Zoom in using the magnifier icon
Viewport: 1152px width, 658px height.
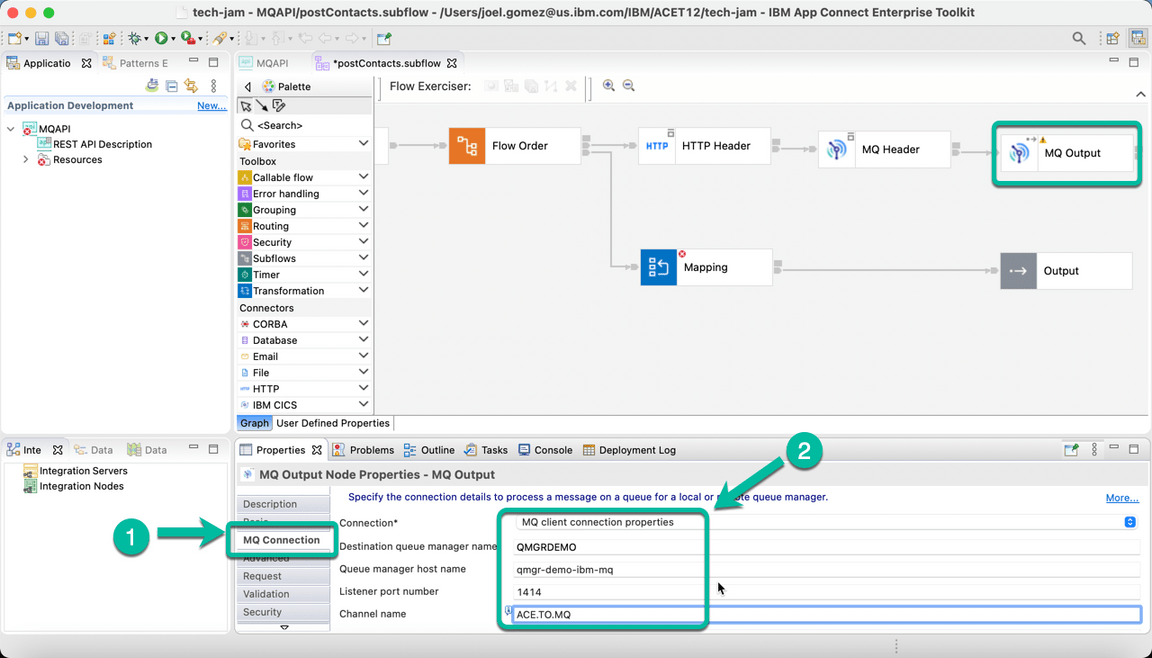coord(609,86)
